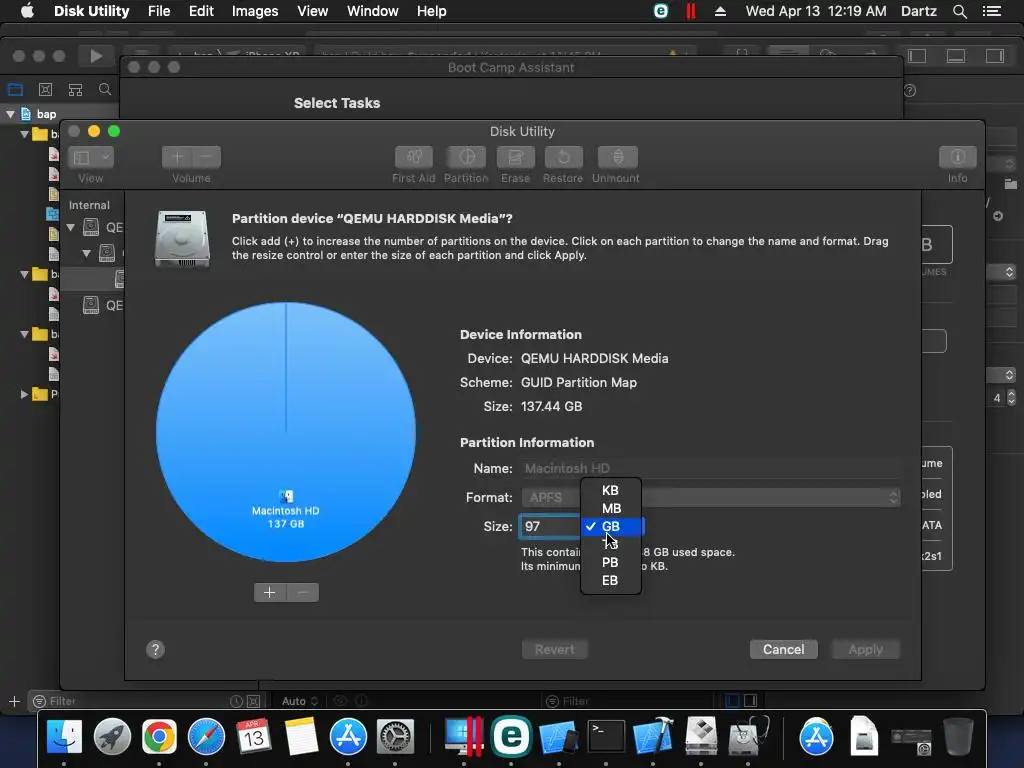Viewport: 1024px width, 768px height.
Task: Select PB from the size unit menu
Action: [x=611, y=562]
